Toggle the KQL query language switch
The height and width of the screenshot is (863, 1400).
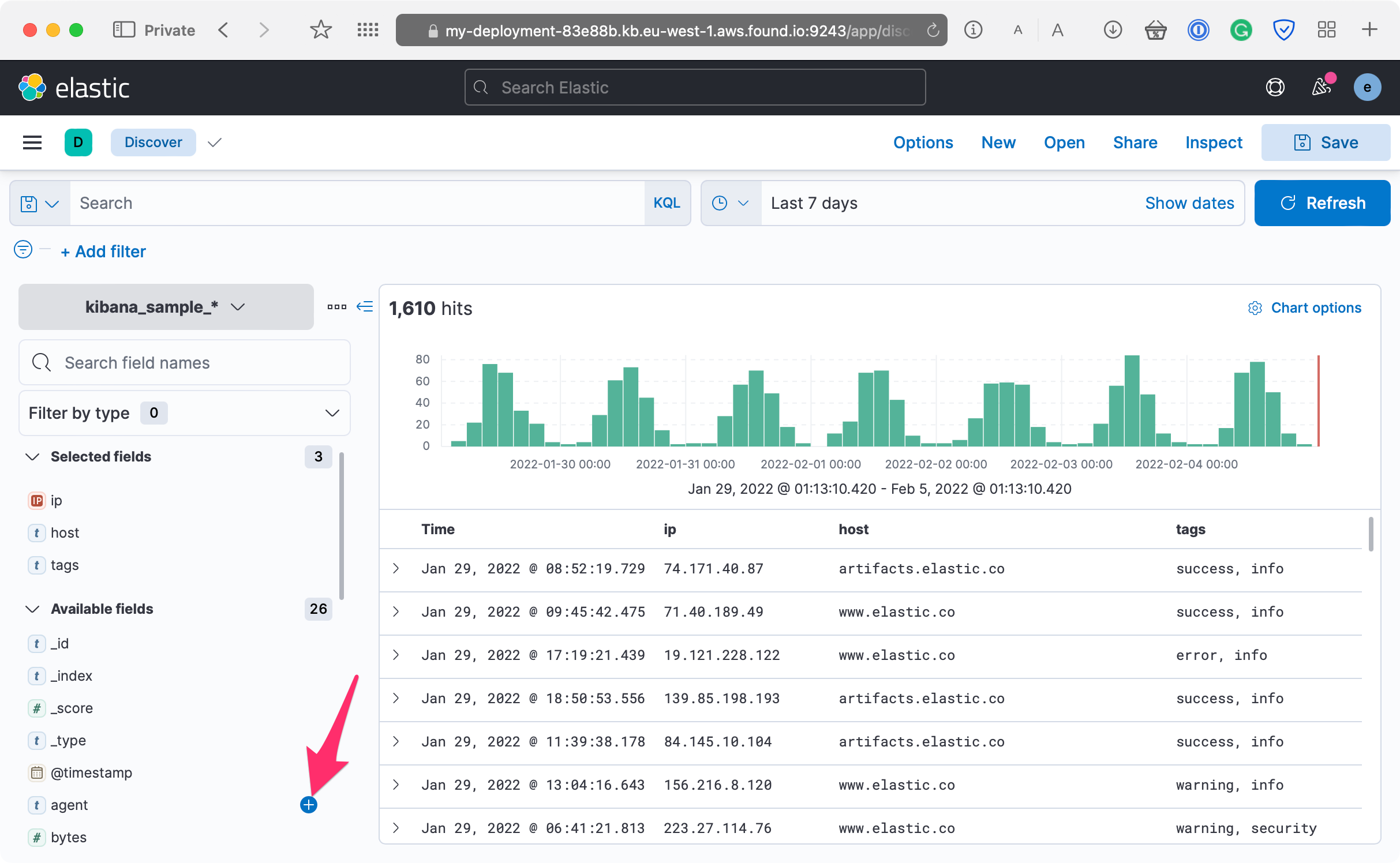point(667,203)
